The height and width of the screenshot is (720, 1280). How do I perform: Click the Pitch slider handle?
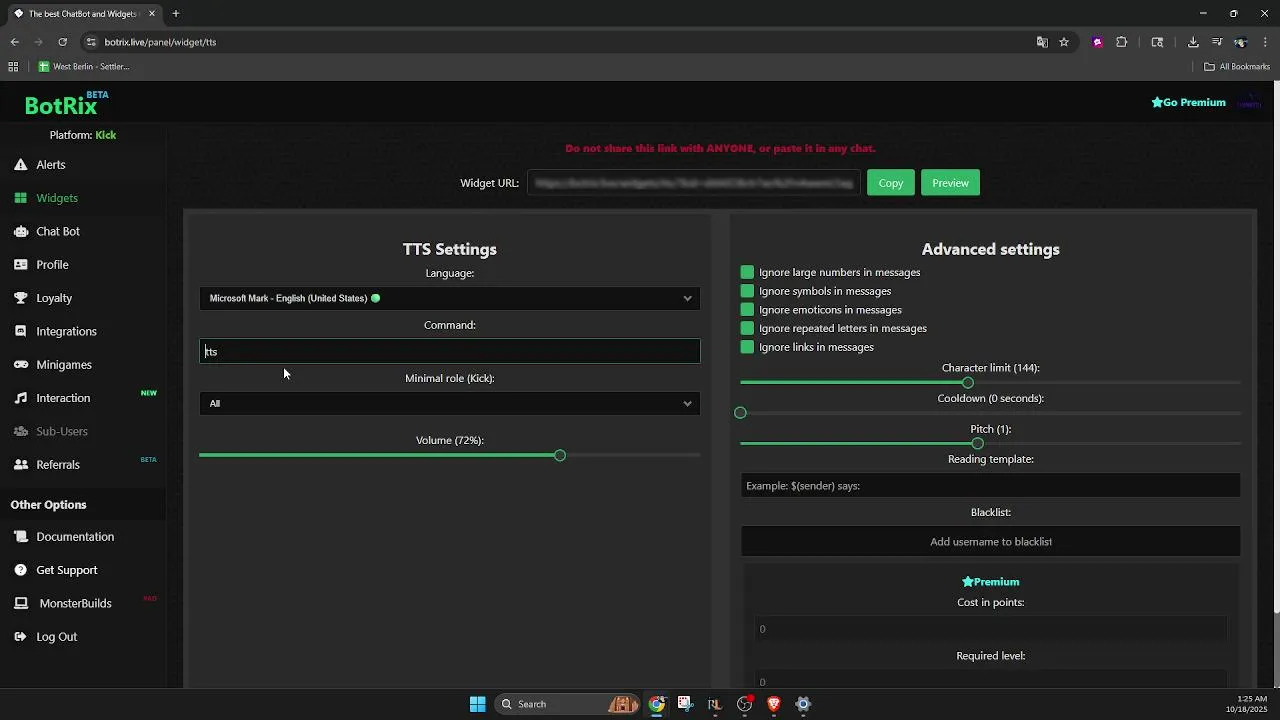pos(977,443)
